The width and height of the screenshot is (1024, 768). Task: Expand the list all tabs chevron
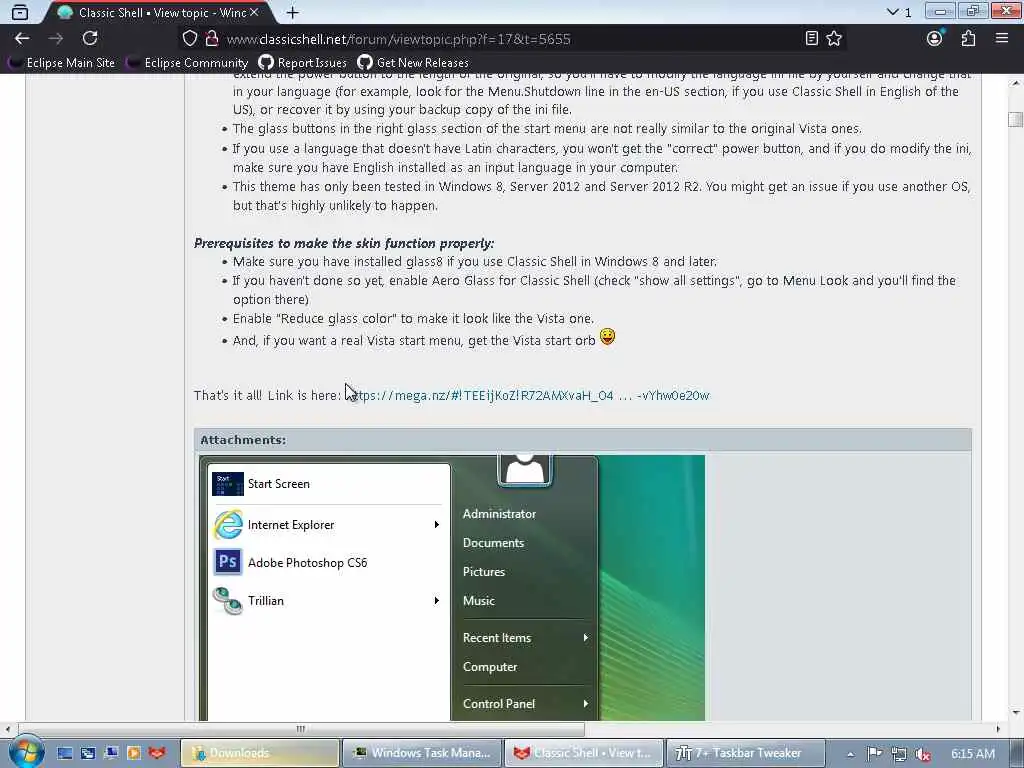tap(892, 12)
